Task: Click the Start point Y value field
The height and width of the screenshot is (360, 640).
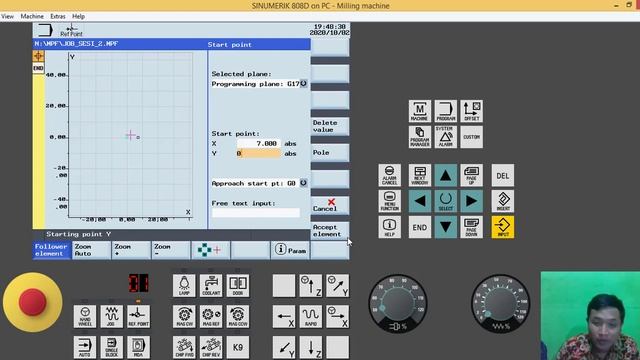Action: point(259,153)
